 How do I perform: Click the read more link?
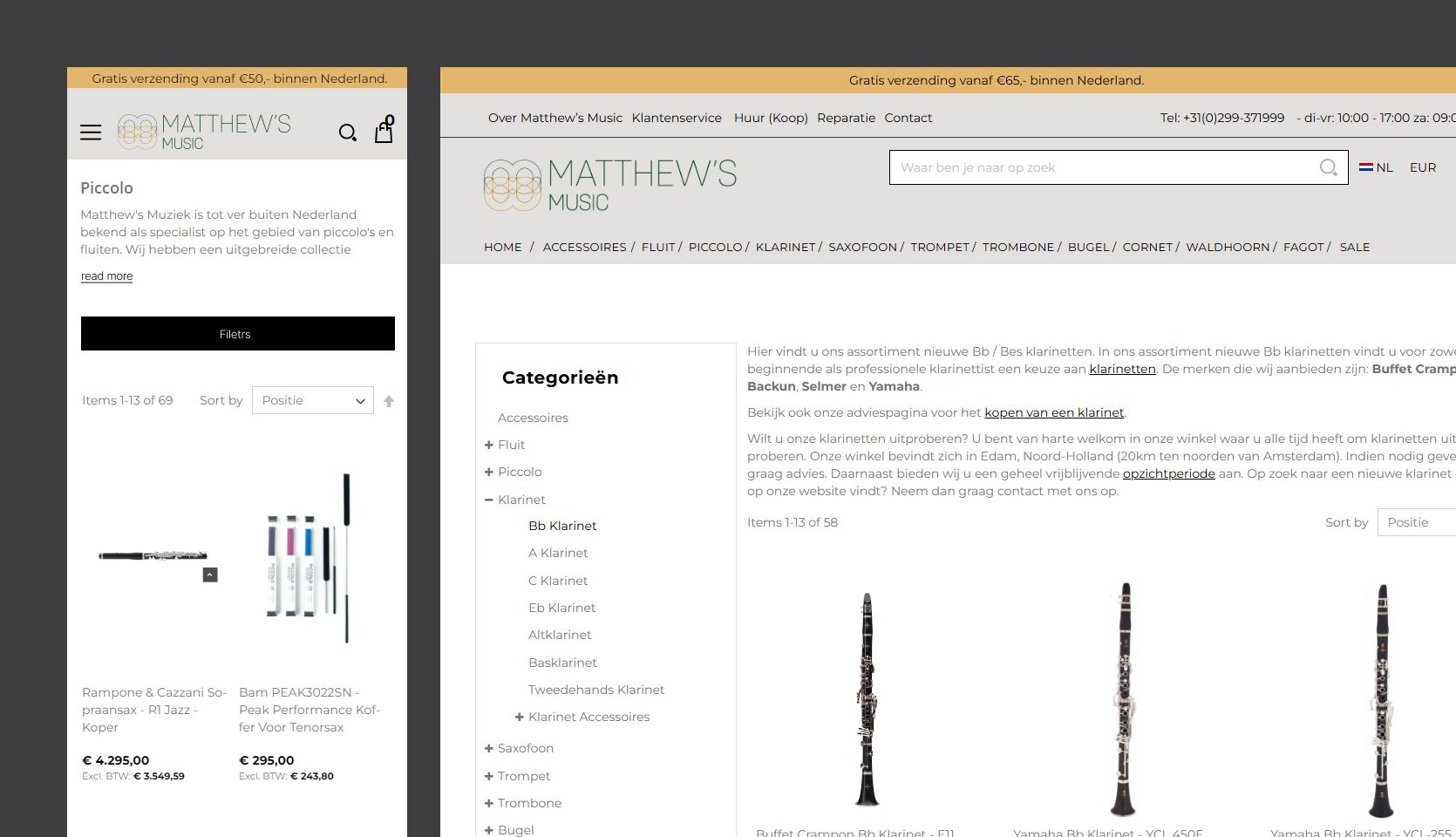107,276
